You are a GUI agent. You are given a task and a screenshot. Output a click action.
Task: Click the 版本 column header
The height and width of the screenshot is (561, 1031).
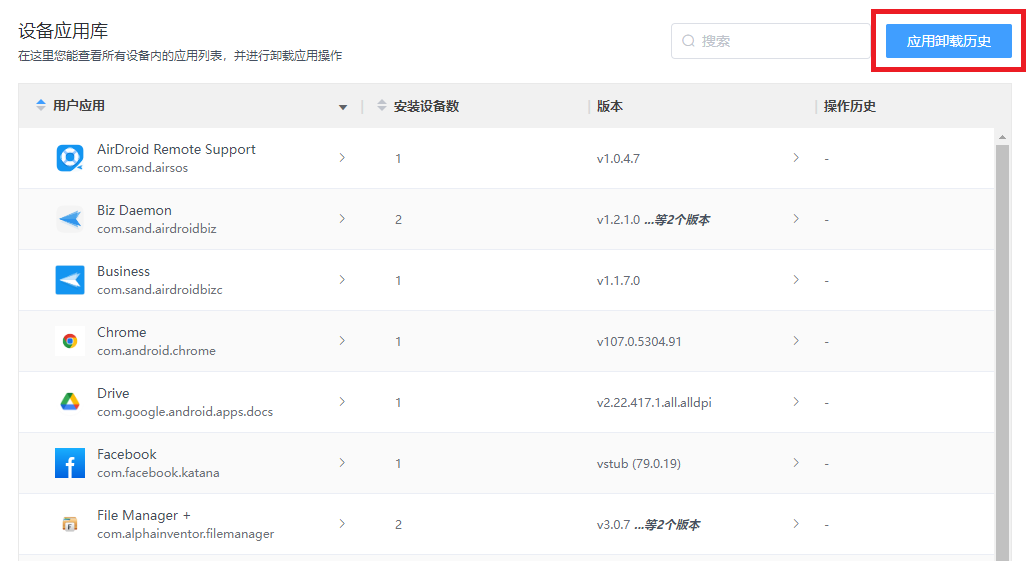click(610, 106)
